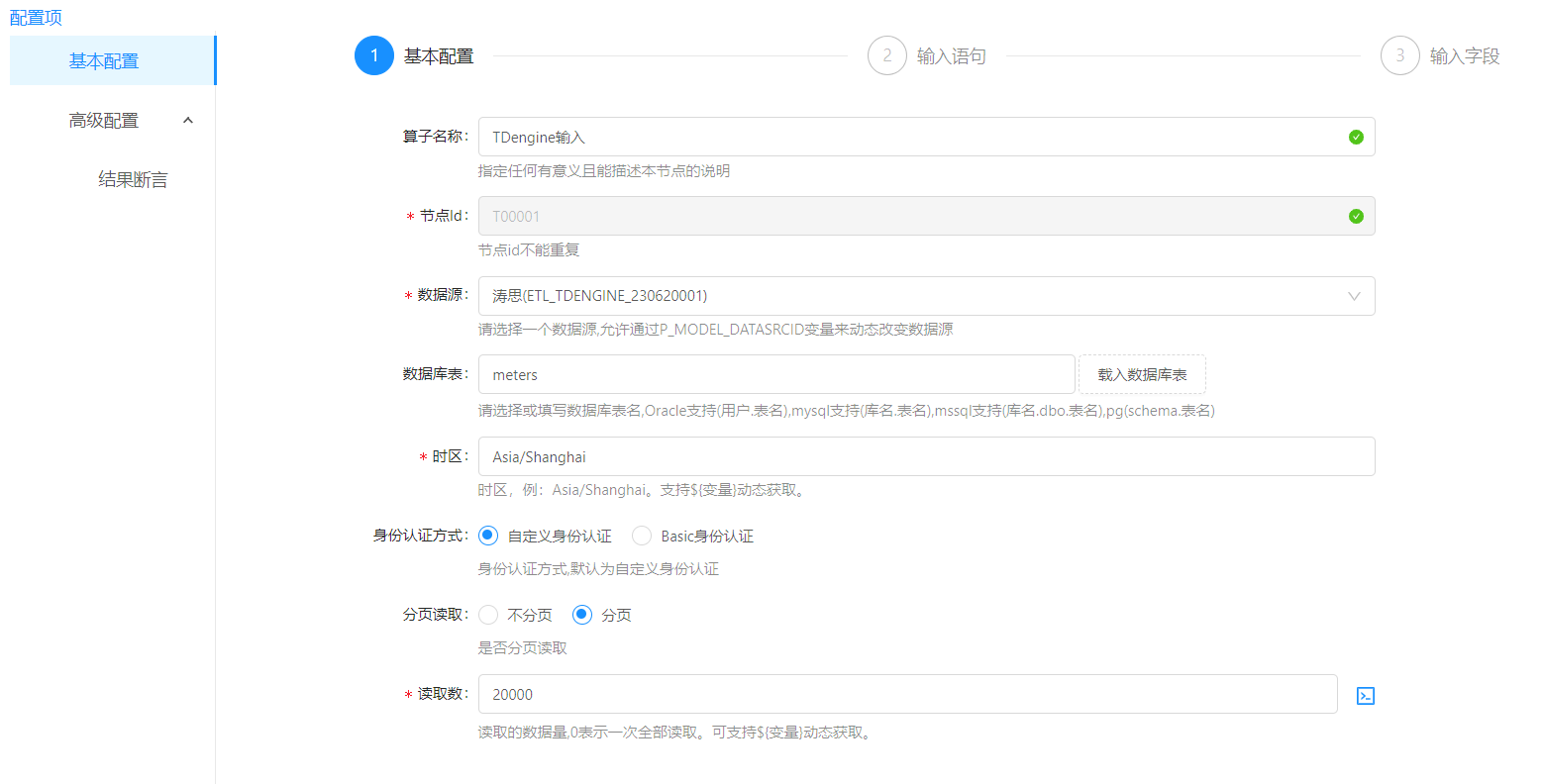
Task: Select 自定义身份认证 radio option
Action: pos(488,536)
